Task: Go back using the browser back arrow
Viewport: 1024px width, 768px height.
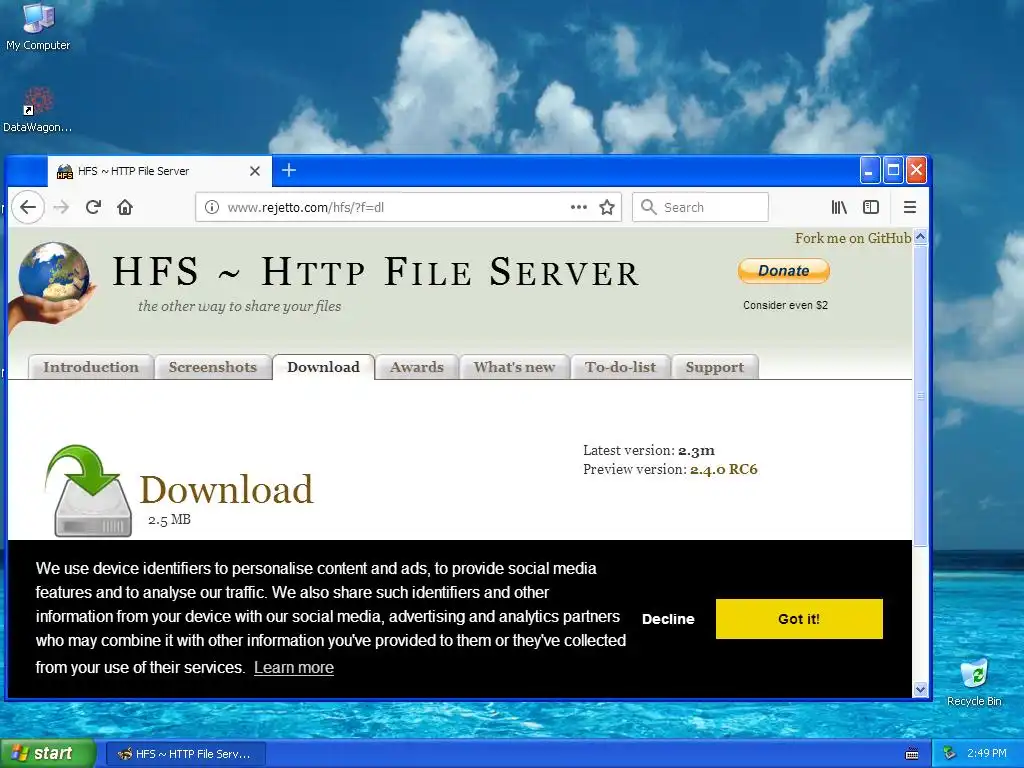Action: tap(27, 208)
